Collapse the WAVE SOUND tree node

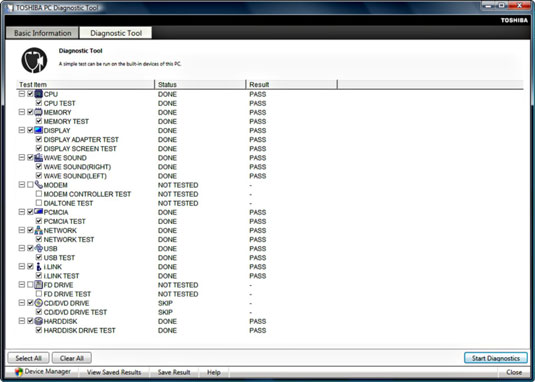tap(21, 157)
